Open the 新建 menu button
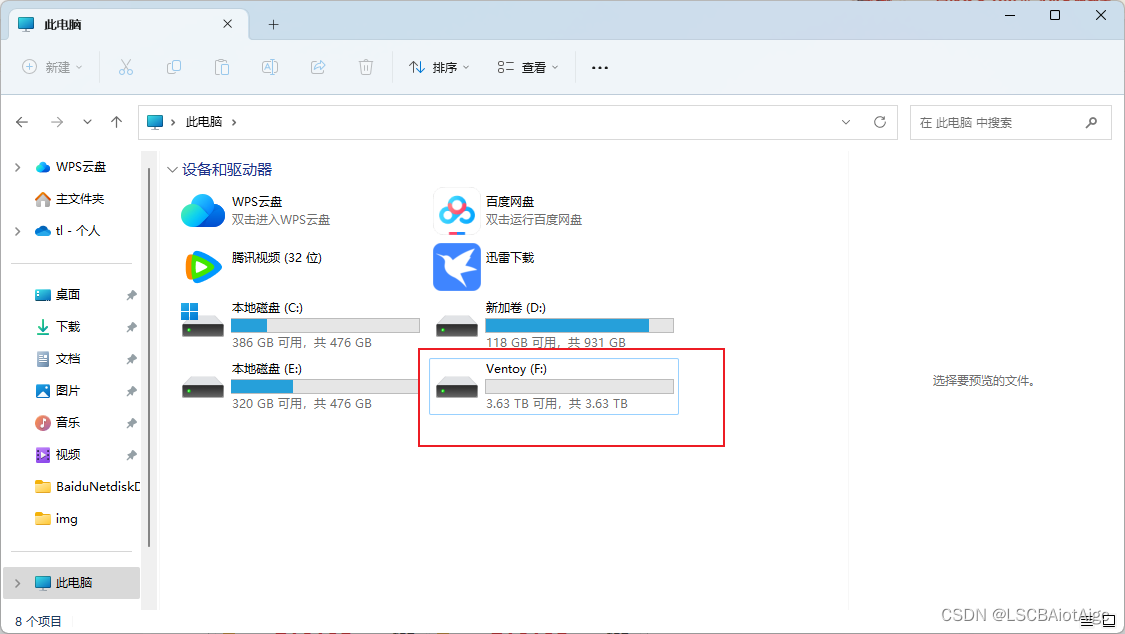This screenshot has height=634, width=1125. [x=52, y=67]
